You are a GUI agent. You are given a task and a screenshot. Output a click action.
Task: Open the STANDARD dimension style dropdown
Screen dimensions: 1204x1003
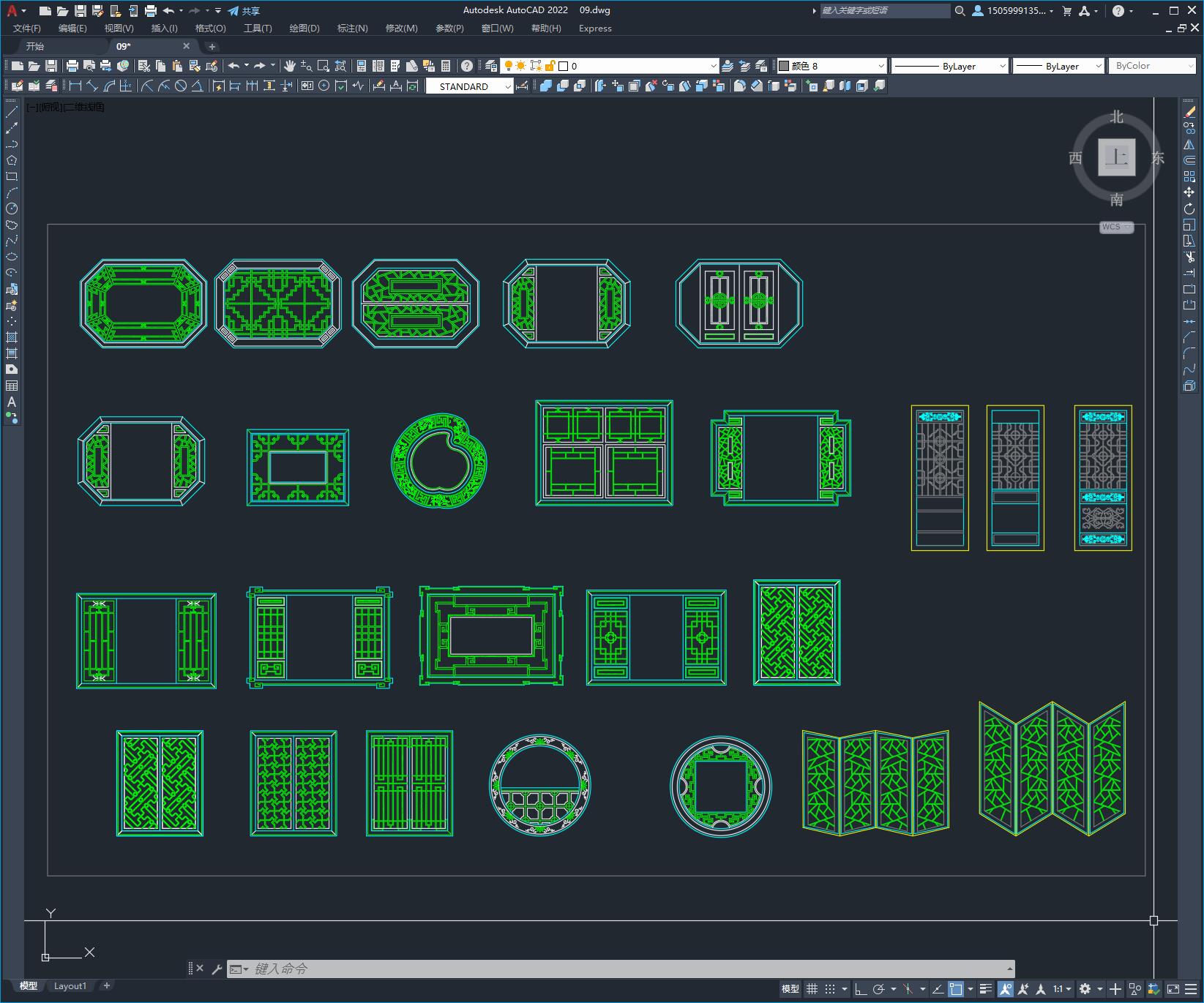point(469,86)
